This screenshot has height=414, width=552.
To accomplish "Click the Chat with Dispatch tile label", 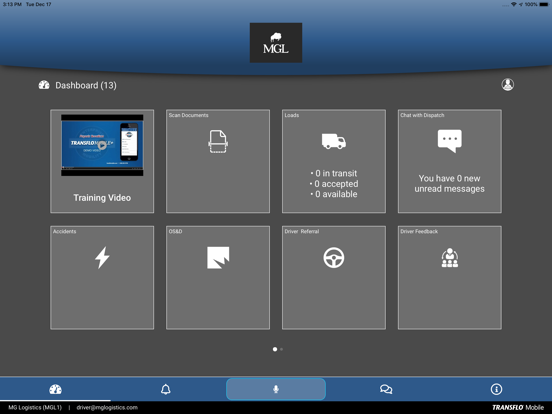I will 422,115.
